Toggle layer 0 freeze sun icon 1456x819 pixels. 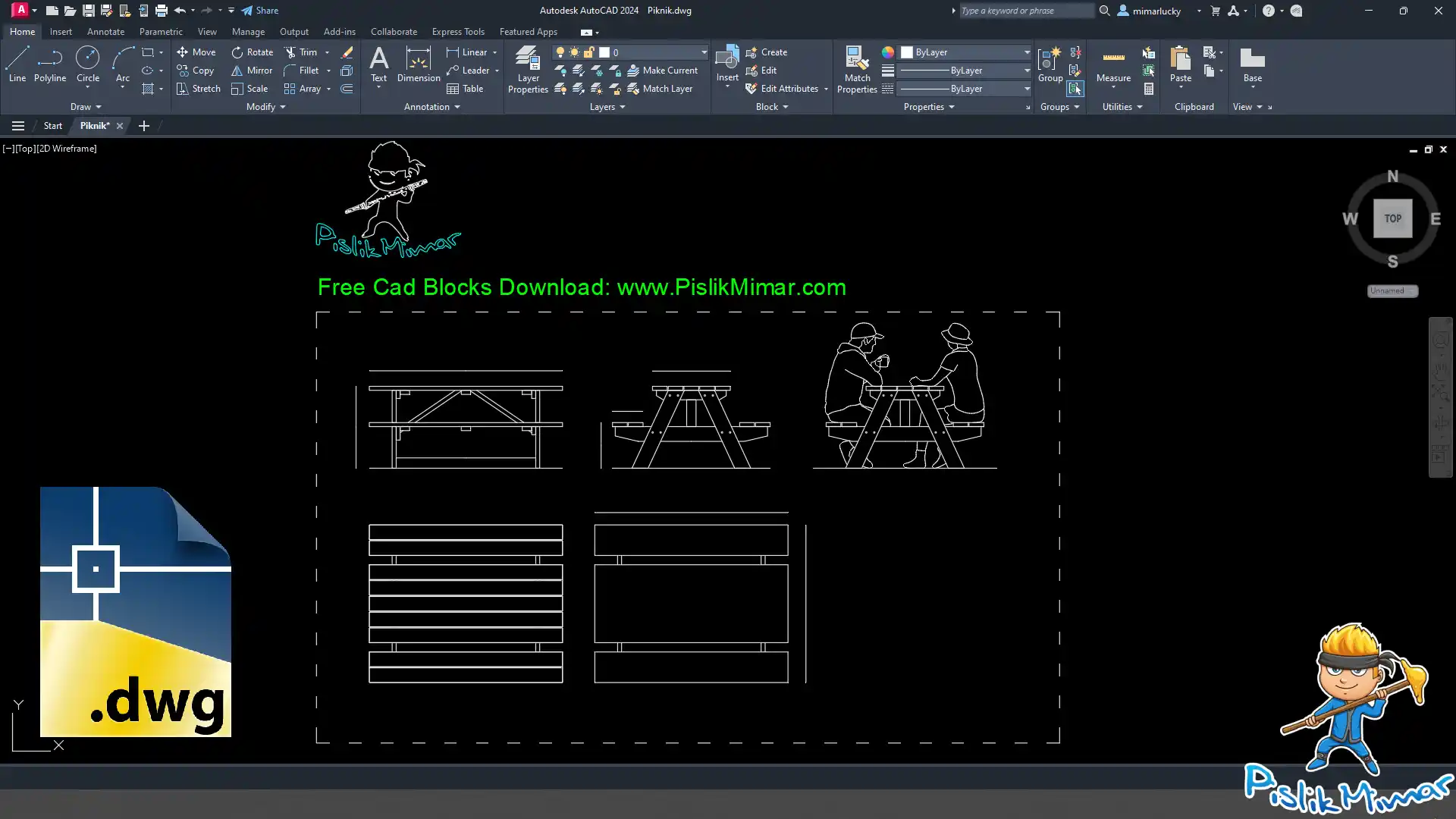pyautogui.click(x=574, y=52)
